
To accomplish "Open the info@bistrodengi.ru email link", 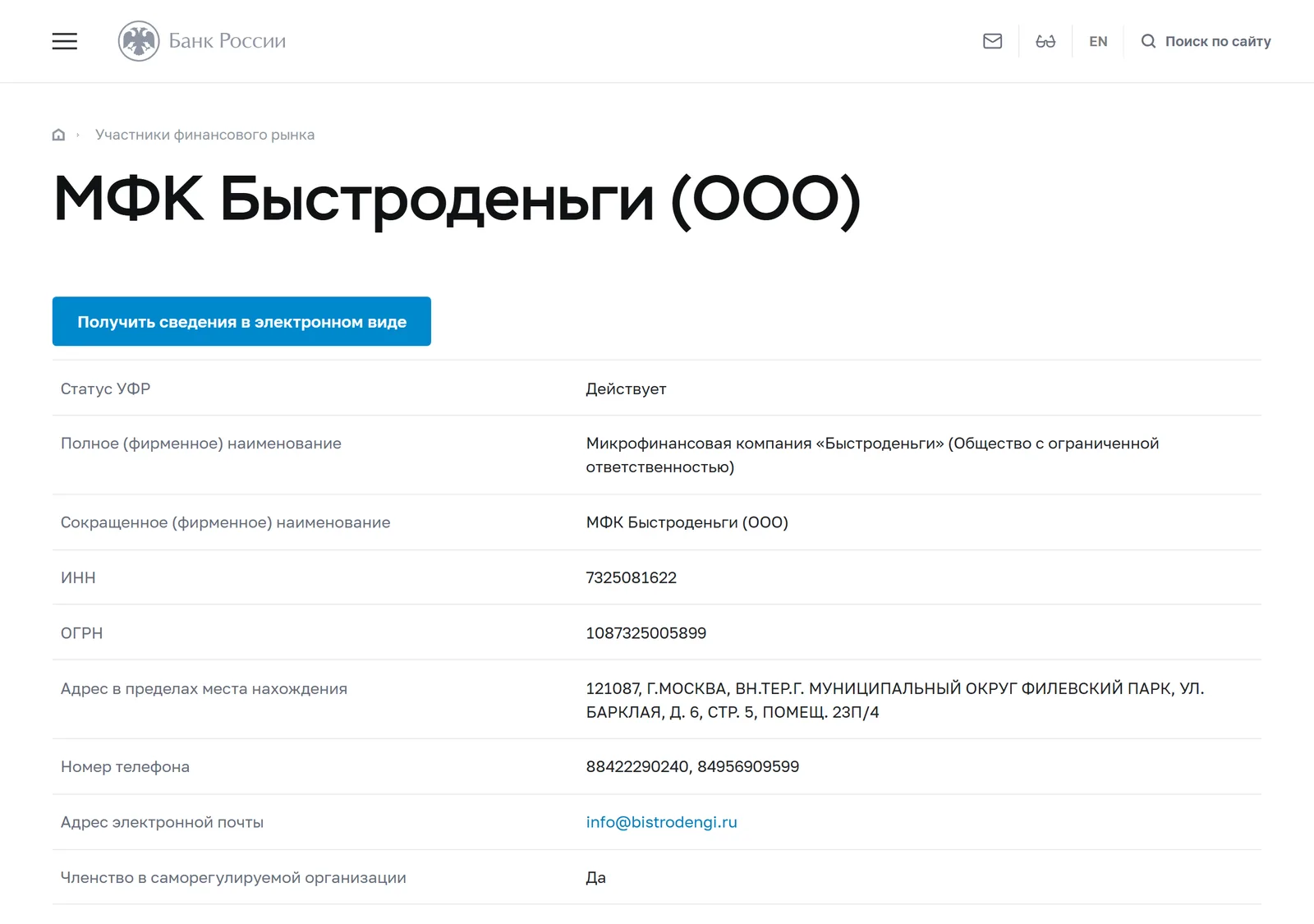I will pyautogui.click(x=661, y=822).
